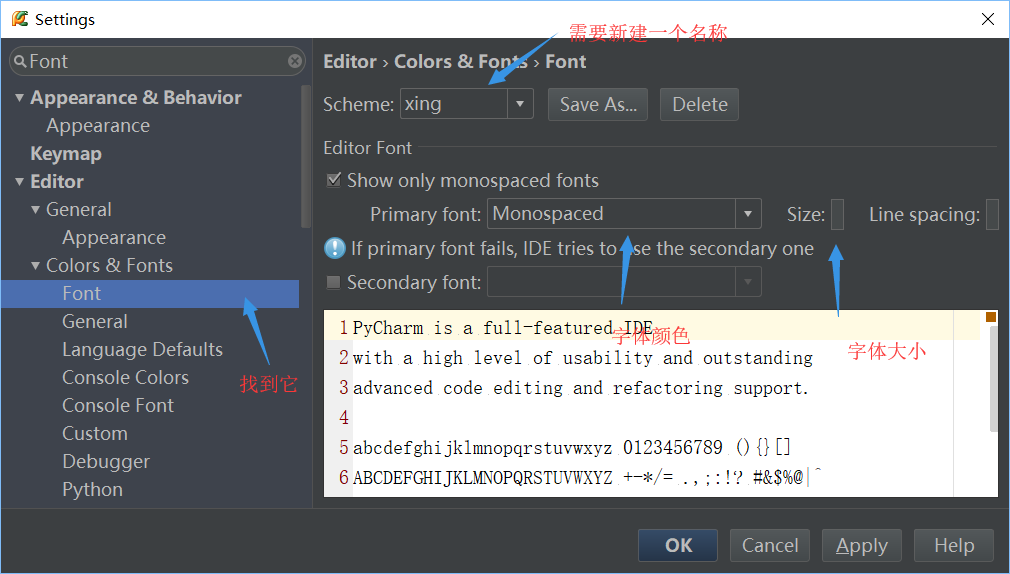
Task: Click preview line 'ABCDEFGHIJKLMNOPQRSTUVWXYZ'
Action: pos(587,477)
